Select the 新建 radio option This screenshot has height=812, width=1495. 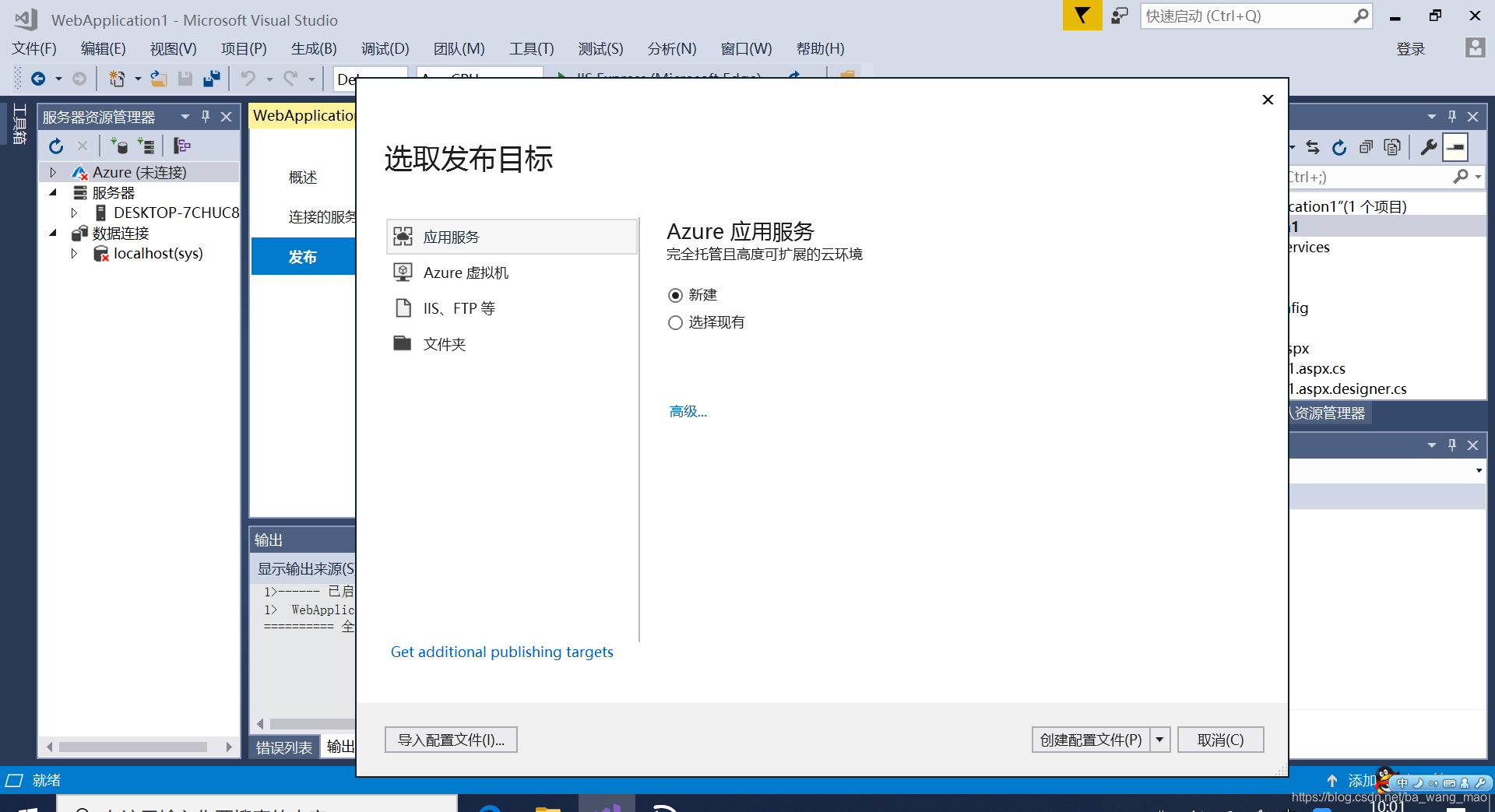(x=675, y=295)
